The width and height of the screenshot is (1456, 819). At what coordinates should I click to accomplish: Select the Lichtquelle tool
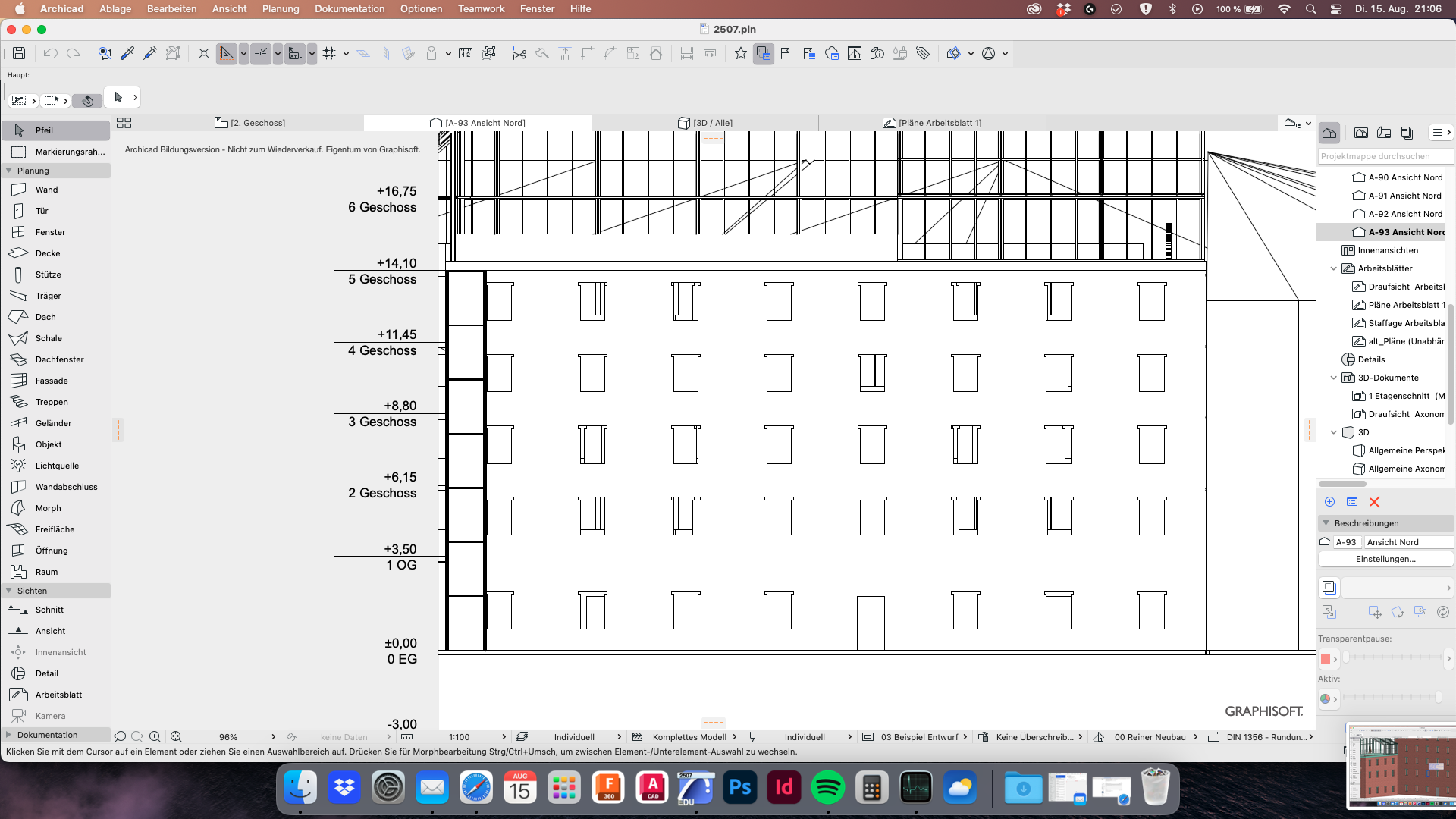pos(56,466)
